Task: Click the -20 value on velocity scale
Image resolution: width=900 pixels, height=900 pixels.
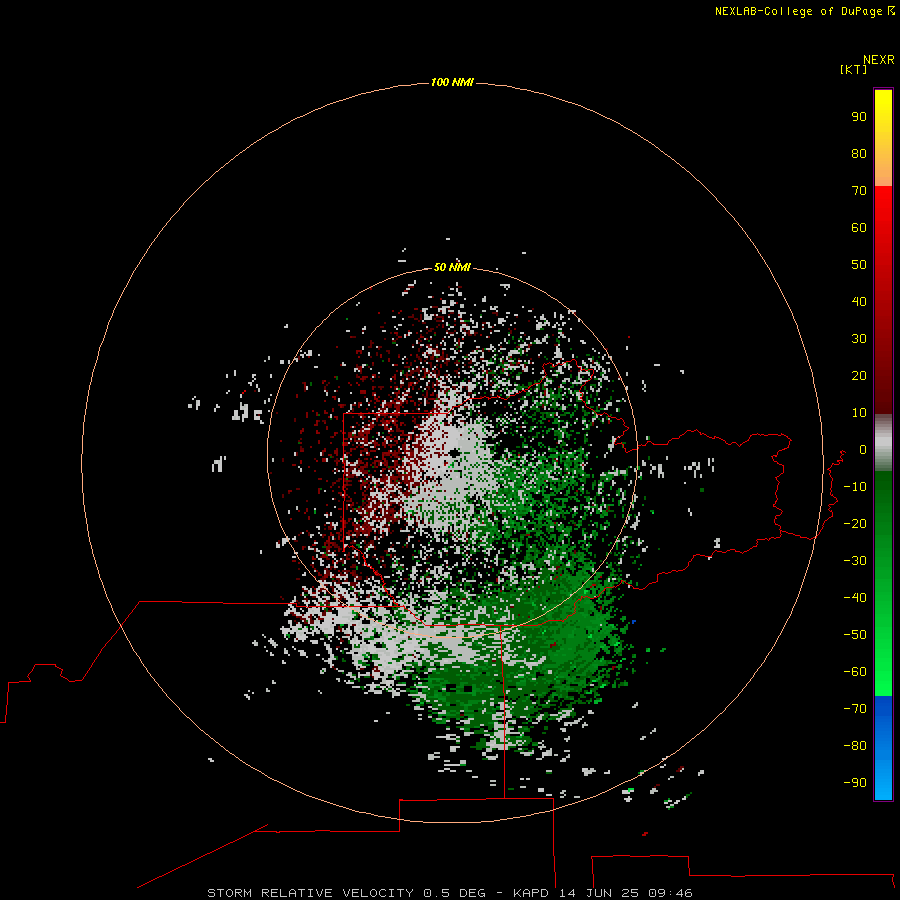Action: (855, 523)
